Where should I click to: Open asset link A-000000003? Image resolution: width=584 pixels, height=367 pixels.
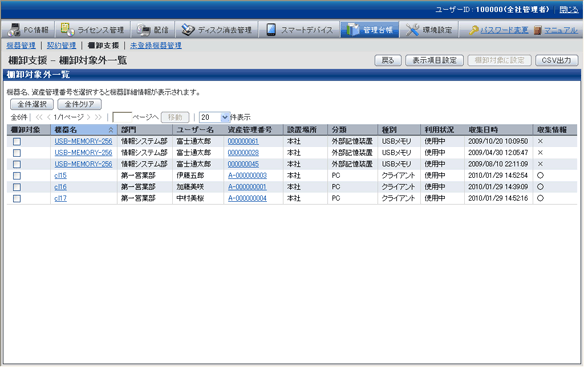pos(247,175)
